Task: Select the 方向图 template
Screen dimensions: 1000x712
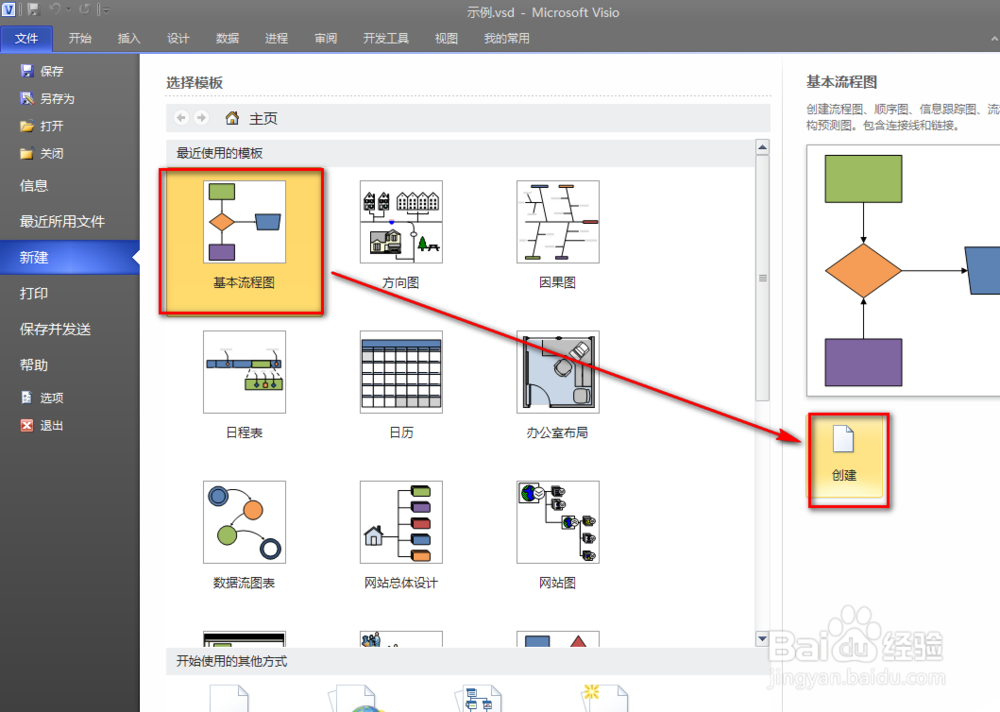Action: [401, 235]
